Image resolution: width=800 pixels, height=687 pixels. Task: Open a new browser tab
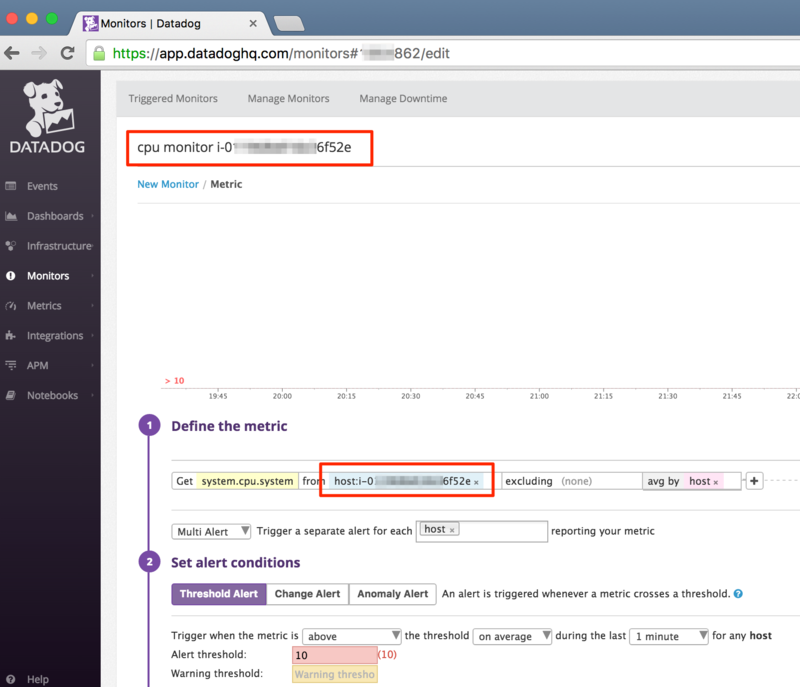pyautogui.click(x=289, y=23)
